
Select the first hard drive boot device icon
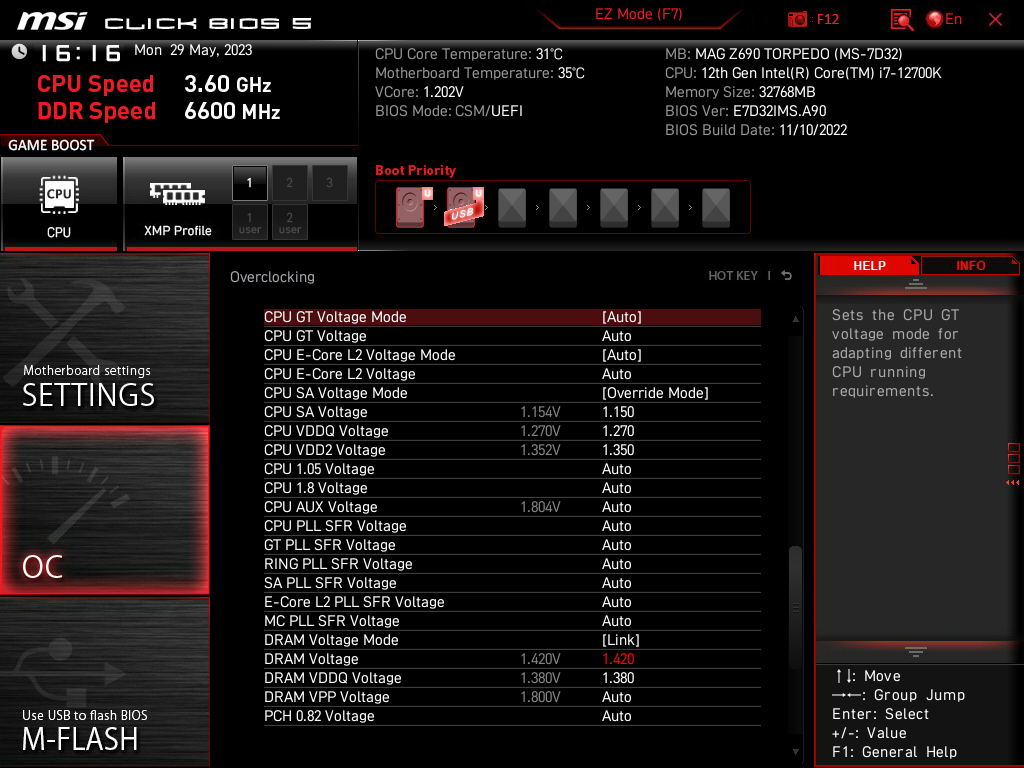point(413,207)
